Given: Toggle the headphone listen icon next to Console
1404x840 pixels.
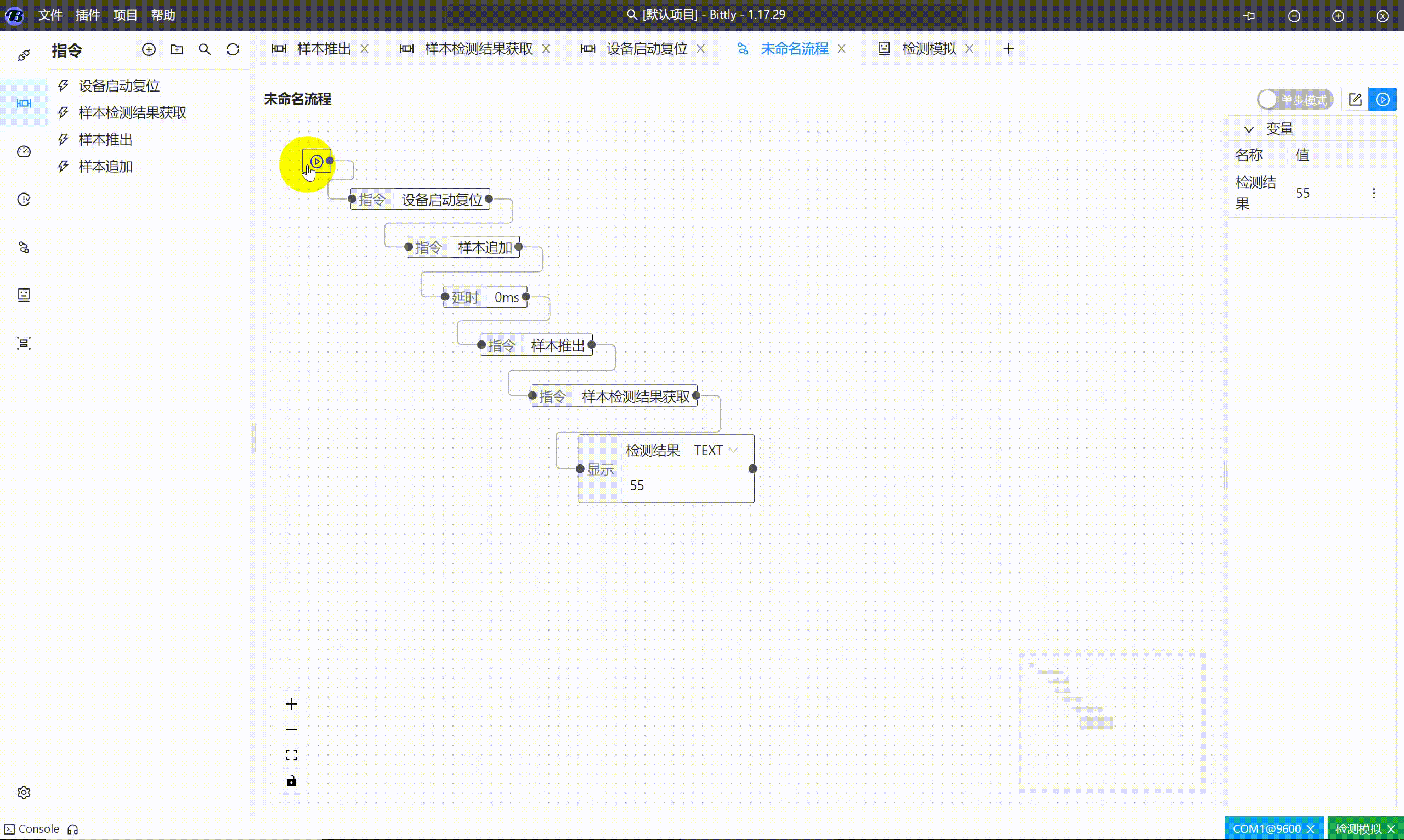Looking at the screenshot, I should pyautogui.click(x=72, y=828).
